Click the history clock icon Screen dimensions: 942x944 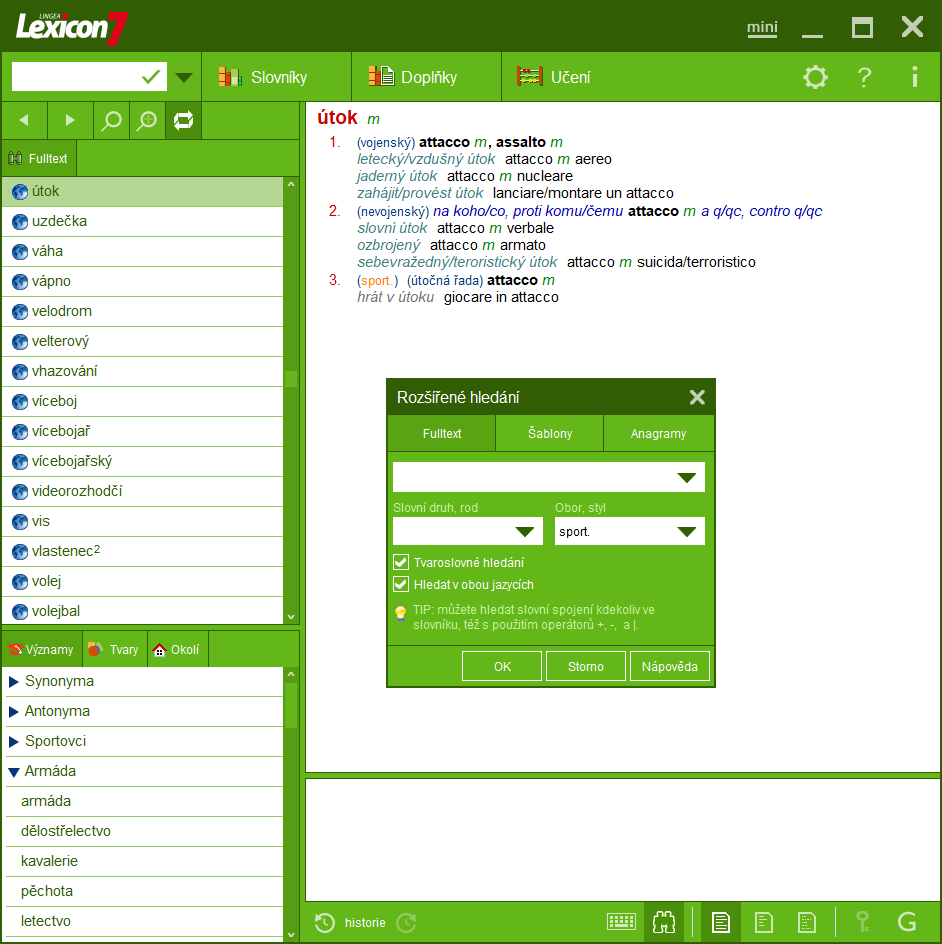[x=325, y=922]
